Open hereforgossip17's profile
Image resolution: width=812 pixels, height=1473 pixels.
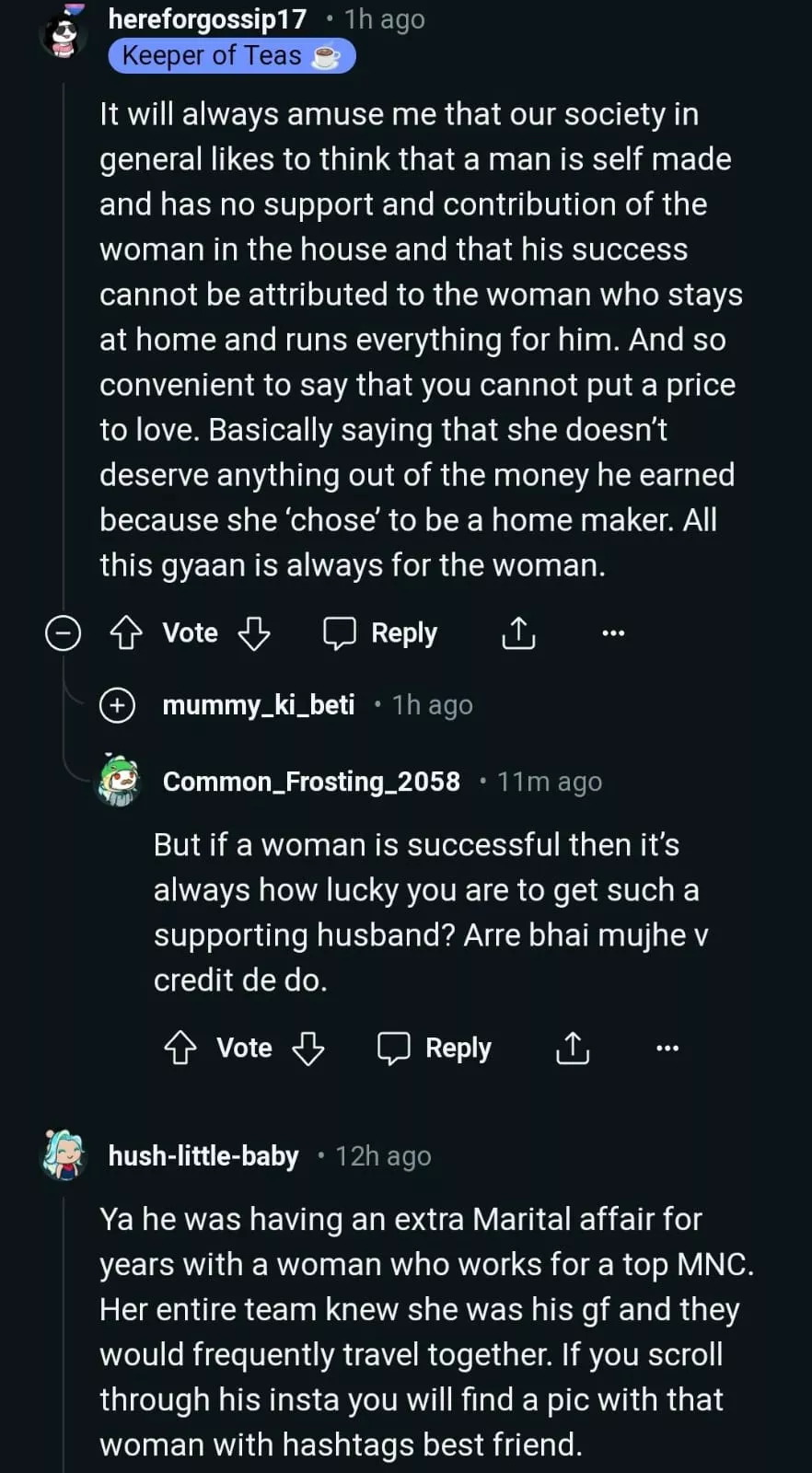pos(207,19)
